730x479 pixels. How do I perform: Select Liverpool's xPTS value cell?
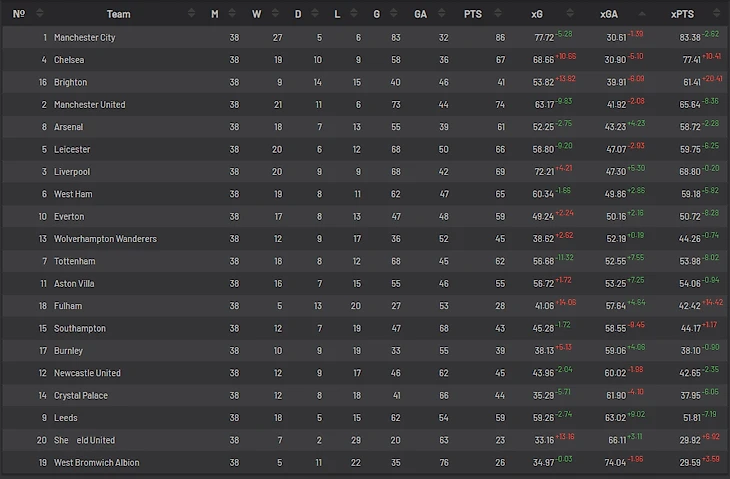[x=688, y=172]
